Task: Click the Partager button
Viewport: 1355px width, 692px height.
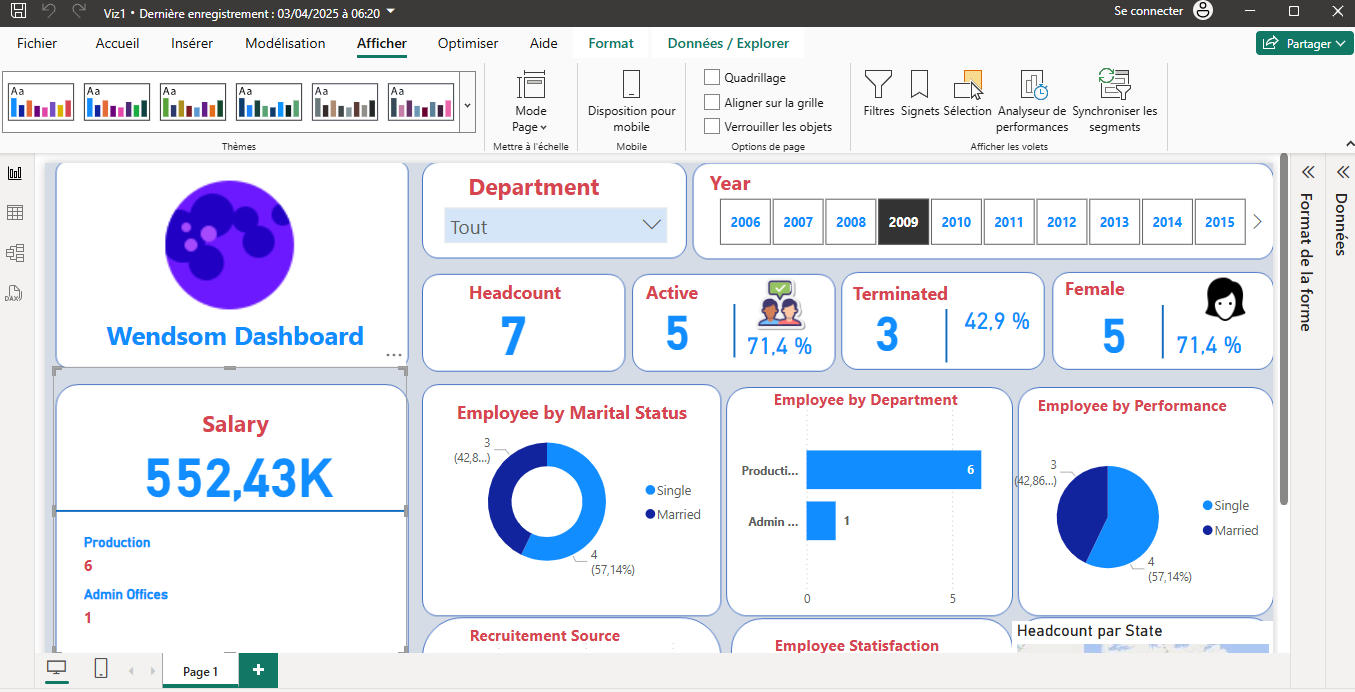Action: tap(1303, 42)
